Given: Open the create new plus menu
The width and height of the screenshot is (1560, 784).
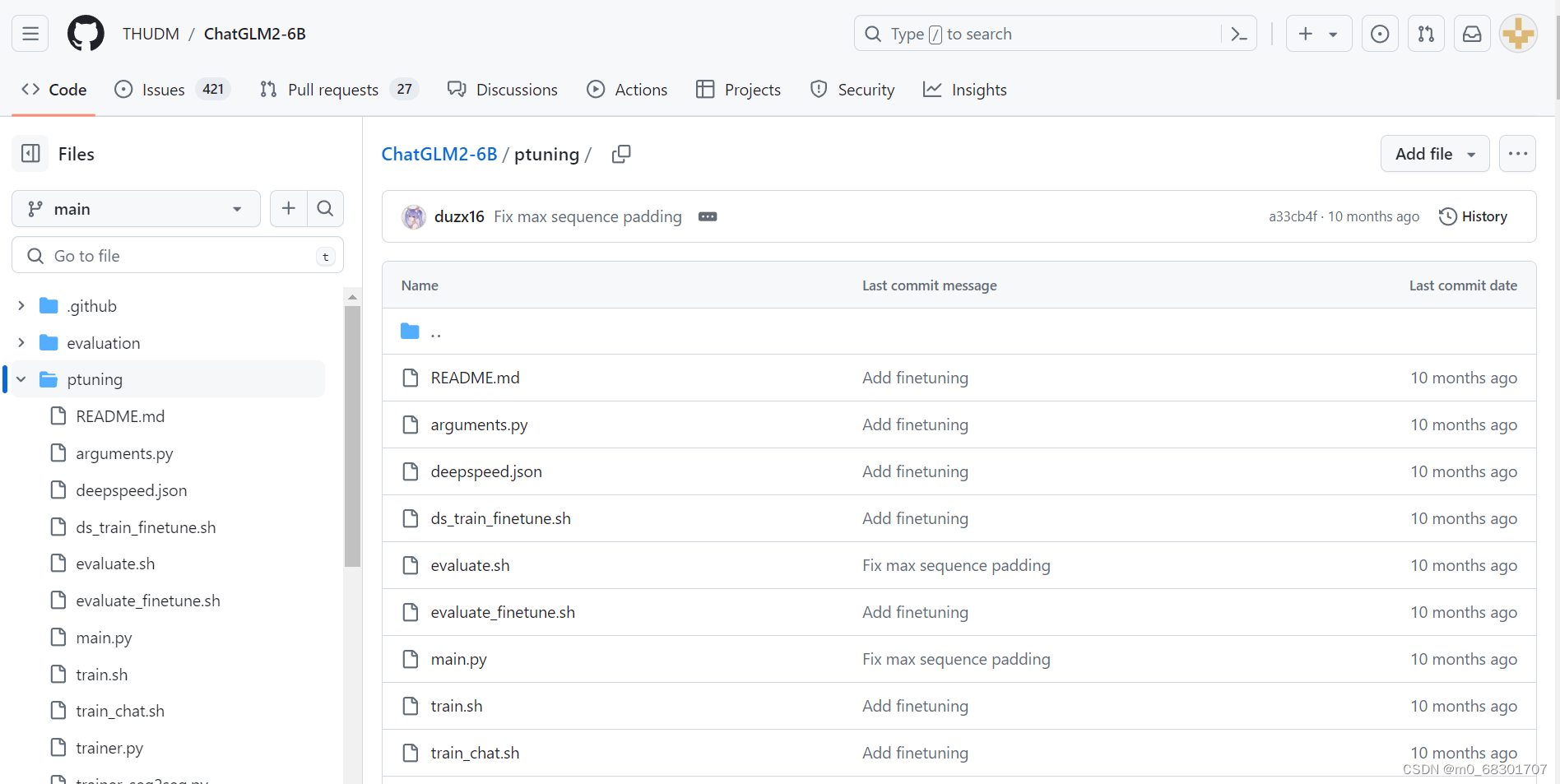Looking at the screenshot, I should click(x=1318, y=34).
